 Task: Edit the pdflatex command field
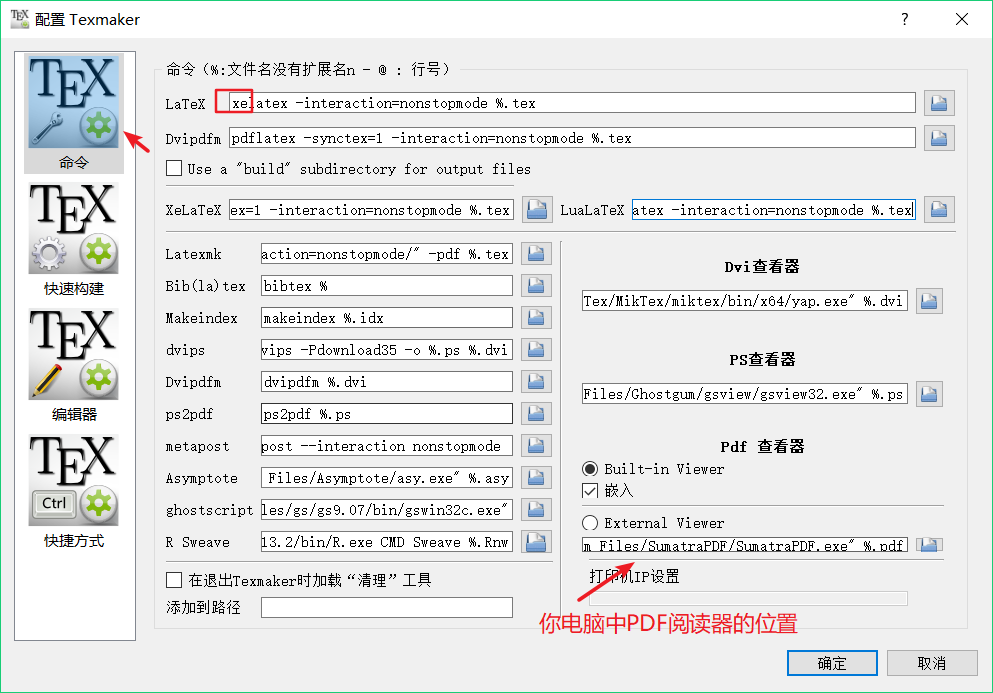coord(572,138)
